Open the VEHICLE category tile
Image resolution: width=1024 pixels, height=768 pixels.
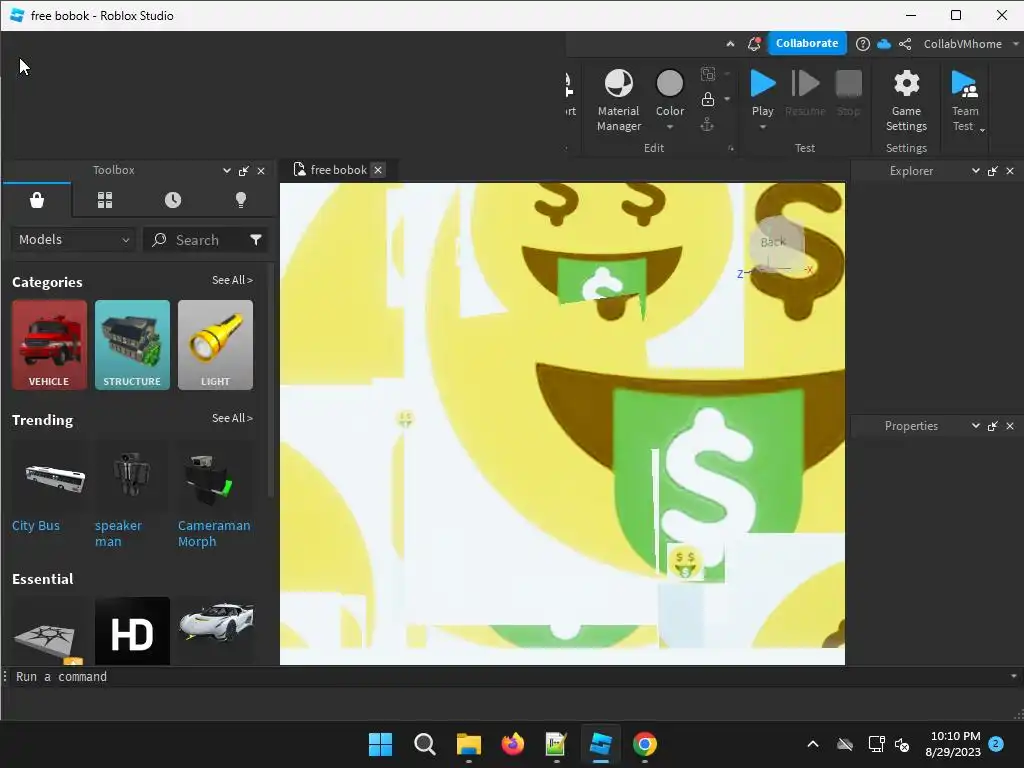49,345
